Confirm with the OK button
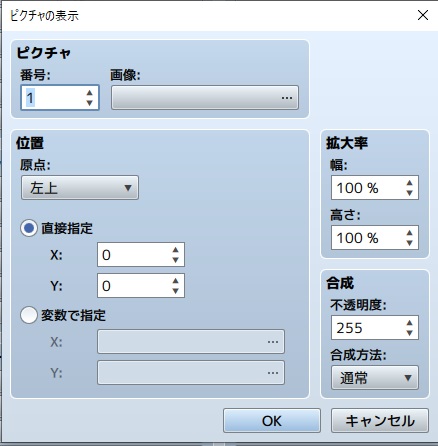 (x=272, y=421)
